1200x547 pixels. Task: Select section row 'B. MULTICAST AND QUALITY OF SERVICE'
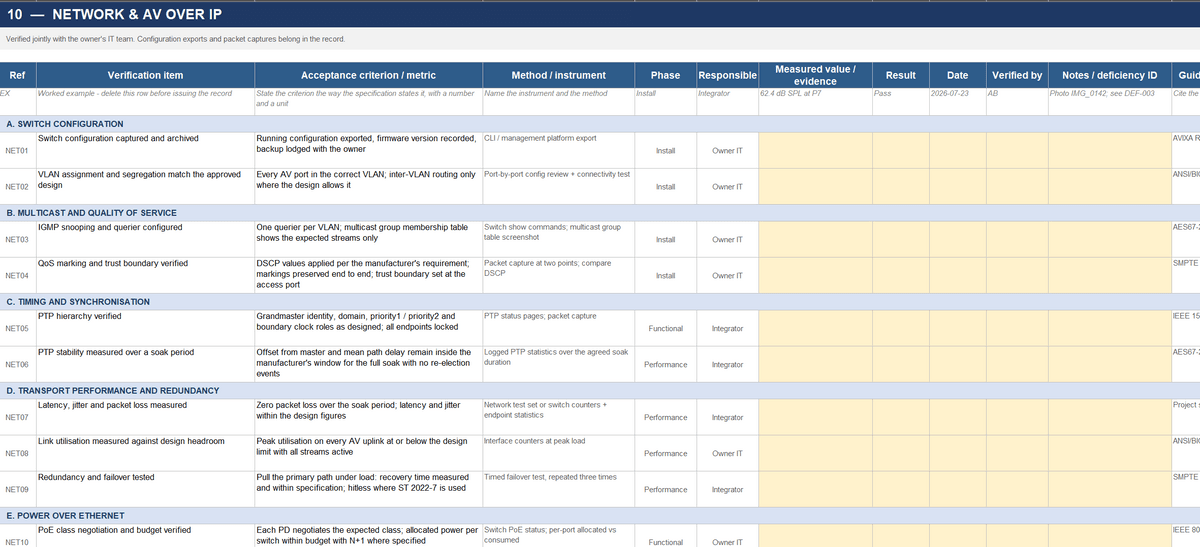600,213
